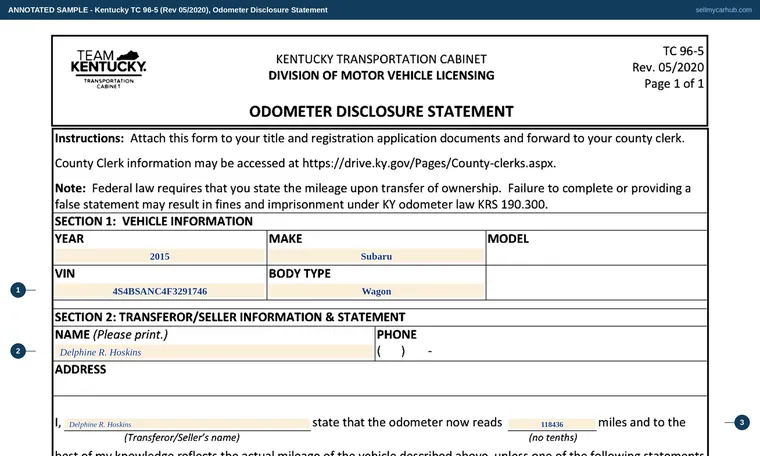Viewport: 760px width, 456px height.
Task: Click the sellmycarhub.com text in the header
Action: [x=724, y=10]
